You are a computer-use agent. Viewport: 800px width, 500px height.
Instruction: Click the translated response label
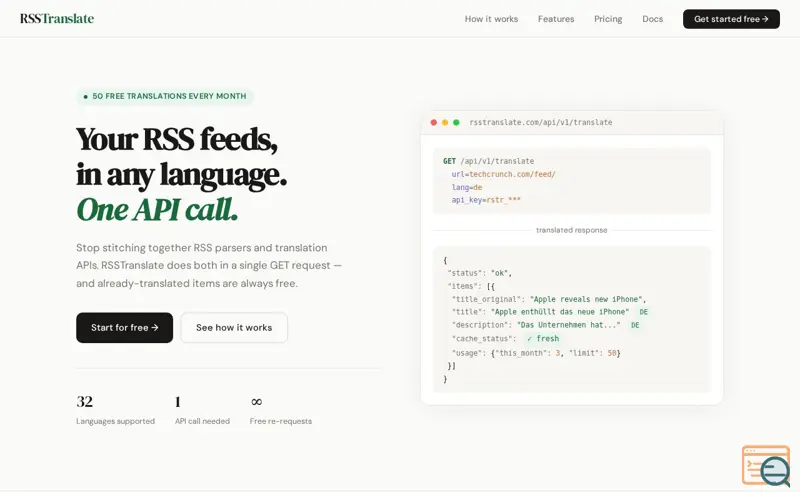[x=571, y=230]
